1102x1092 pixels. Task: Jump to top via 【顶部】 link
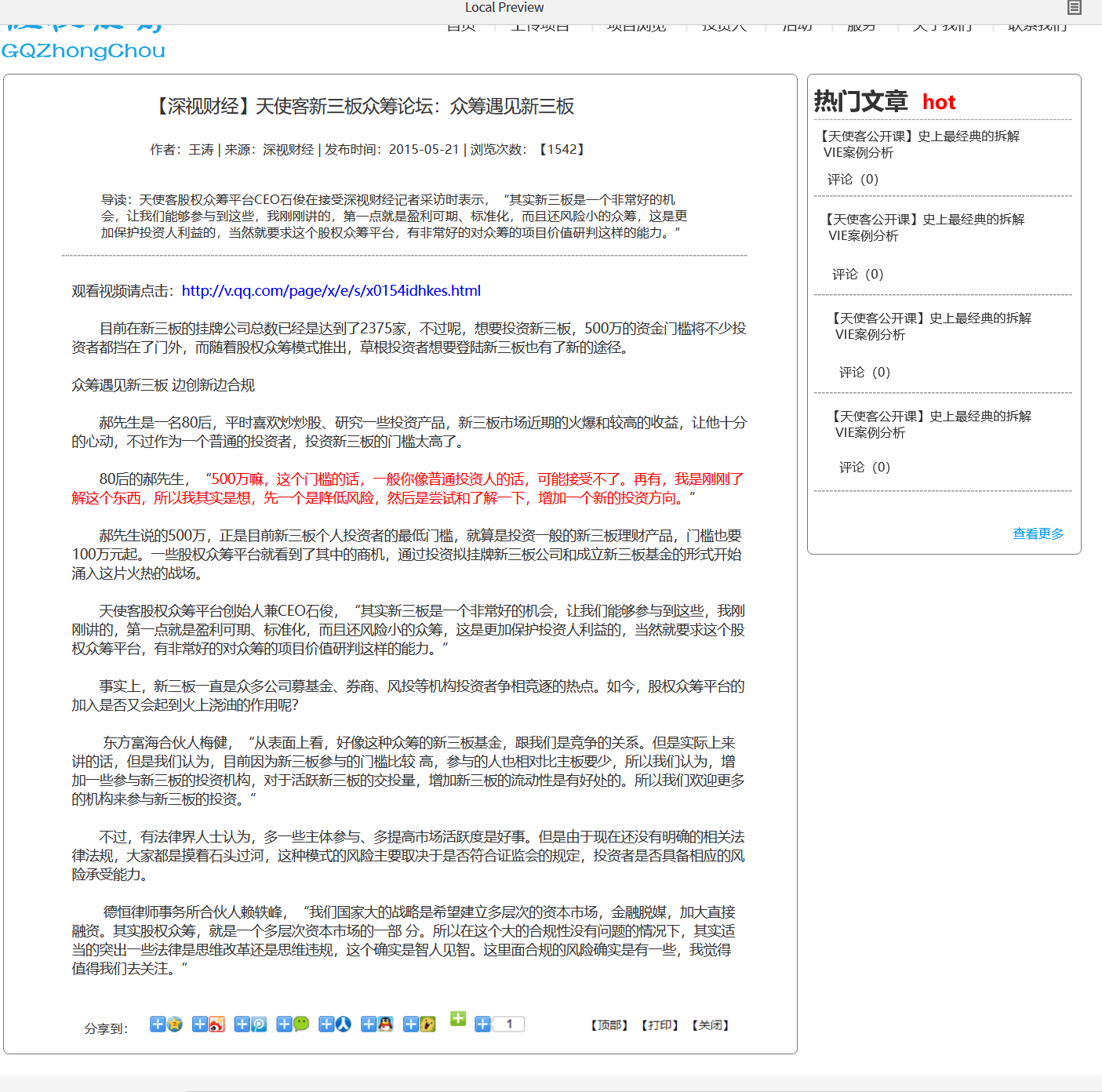(x=609, y=1025)
